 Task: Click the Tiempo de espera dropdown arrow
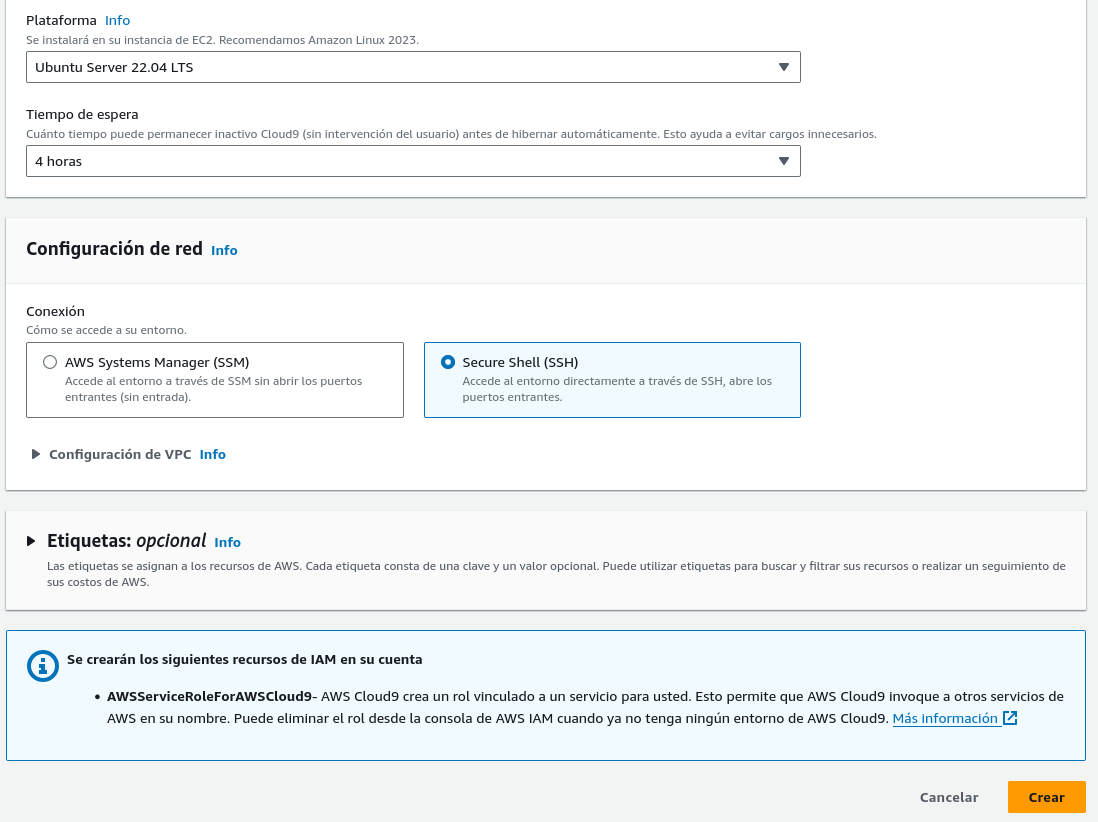[x=784, y=161]
